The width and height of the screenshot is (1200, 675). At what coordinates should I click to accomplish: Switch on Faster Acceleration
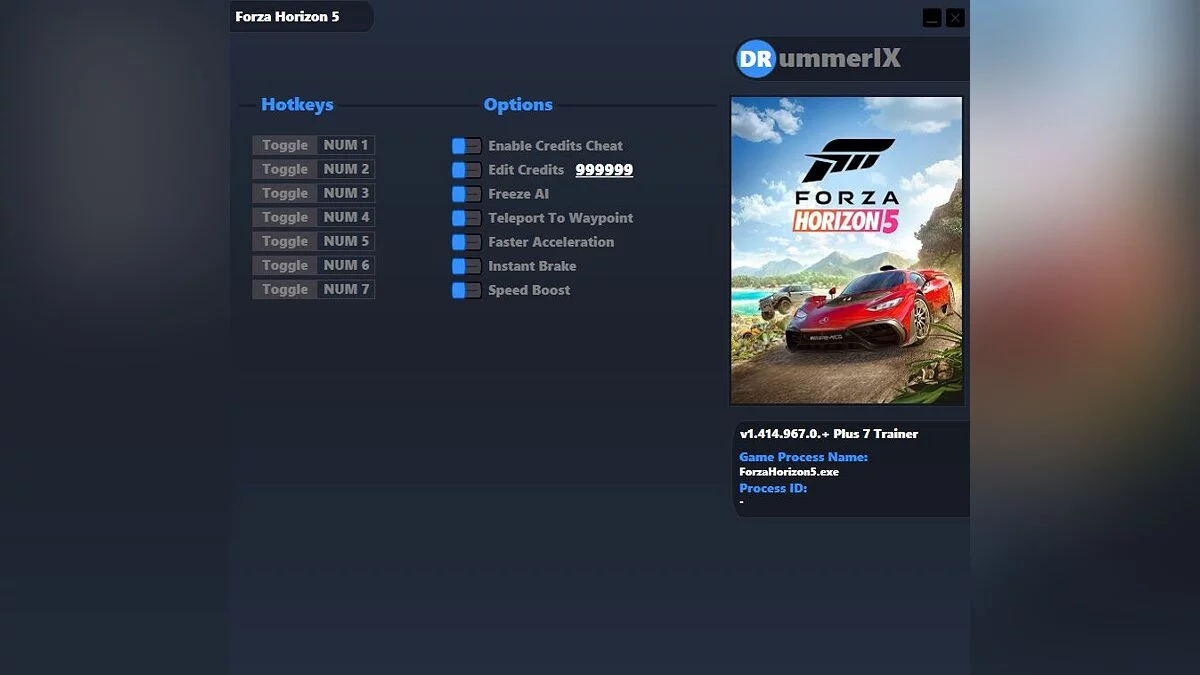(x=466, y=241)
